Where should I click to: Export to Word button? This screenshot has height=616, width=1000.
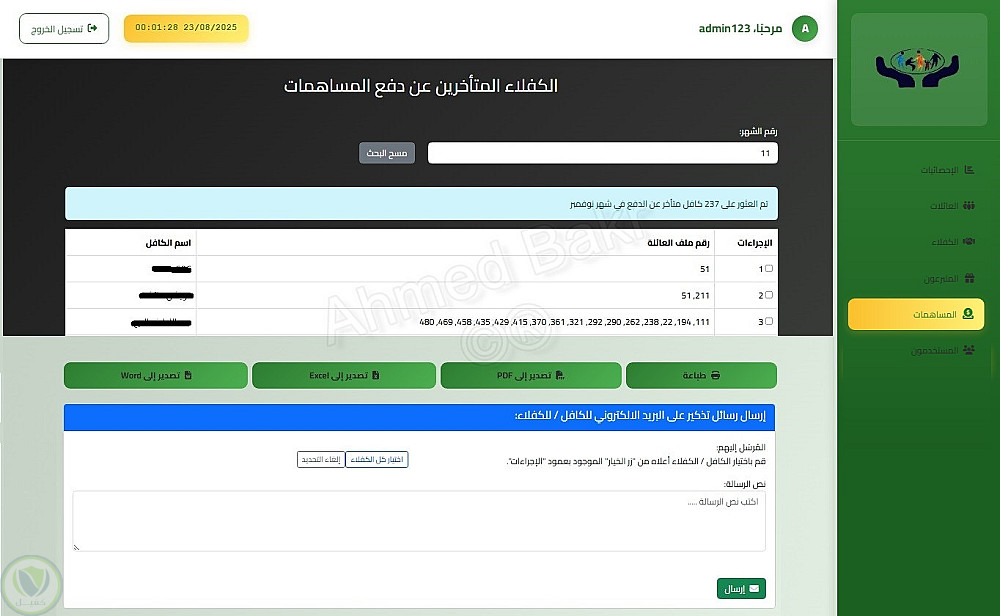(156, 375)
